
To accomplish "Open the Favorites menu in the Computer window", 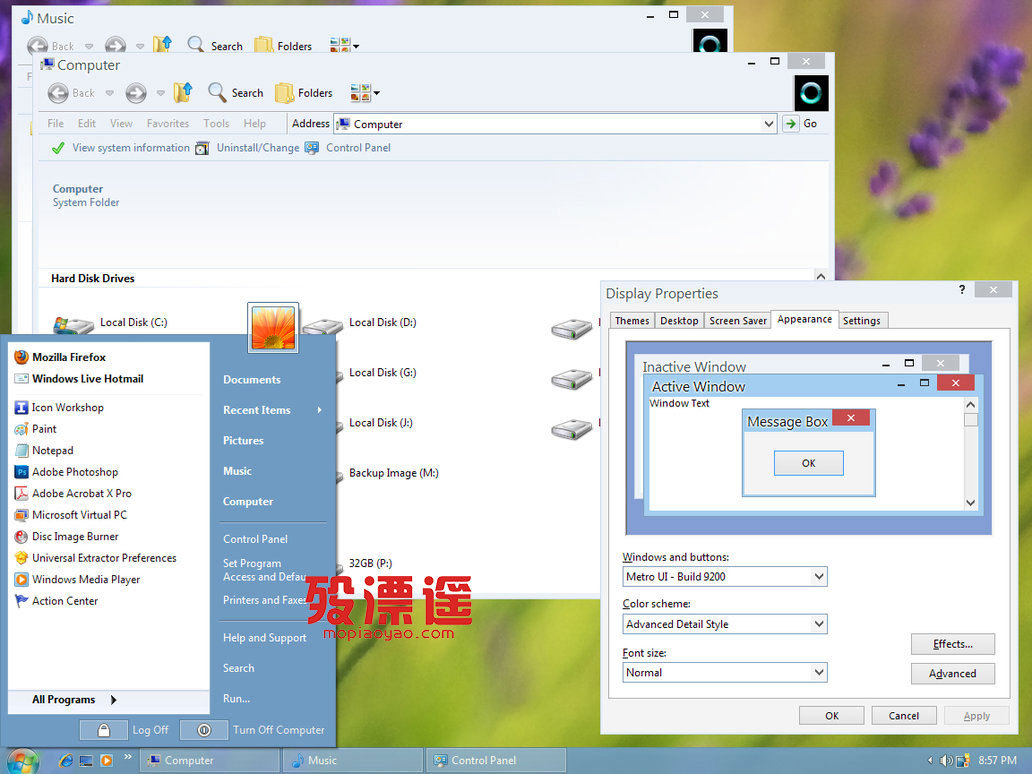I will (x=167, y=123).
